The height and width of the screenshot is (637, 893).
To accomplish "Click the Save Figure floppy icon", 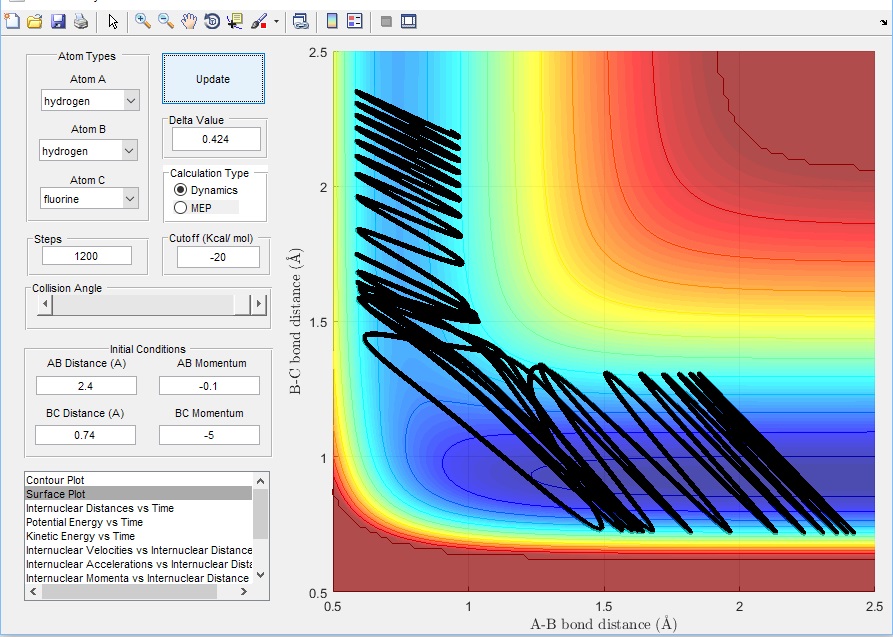I will (58, 21).
